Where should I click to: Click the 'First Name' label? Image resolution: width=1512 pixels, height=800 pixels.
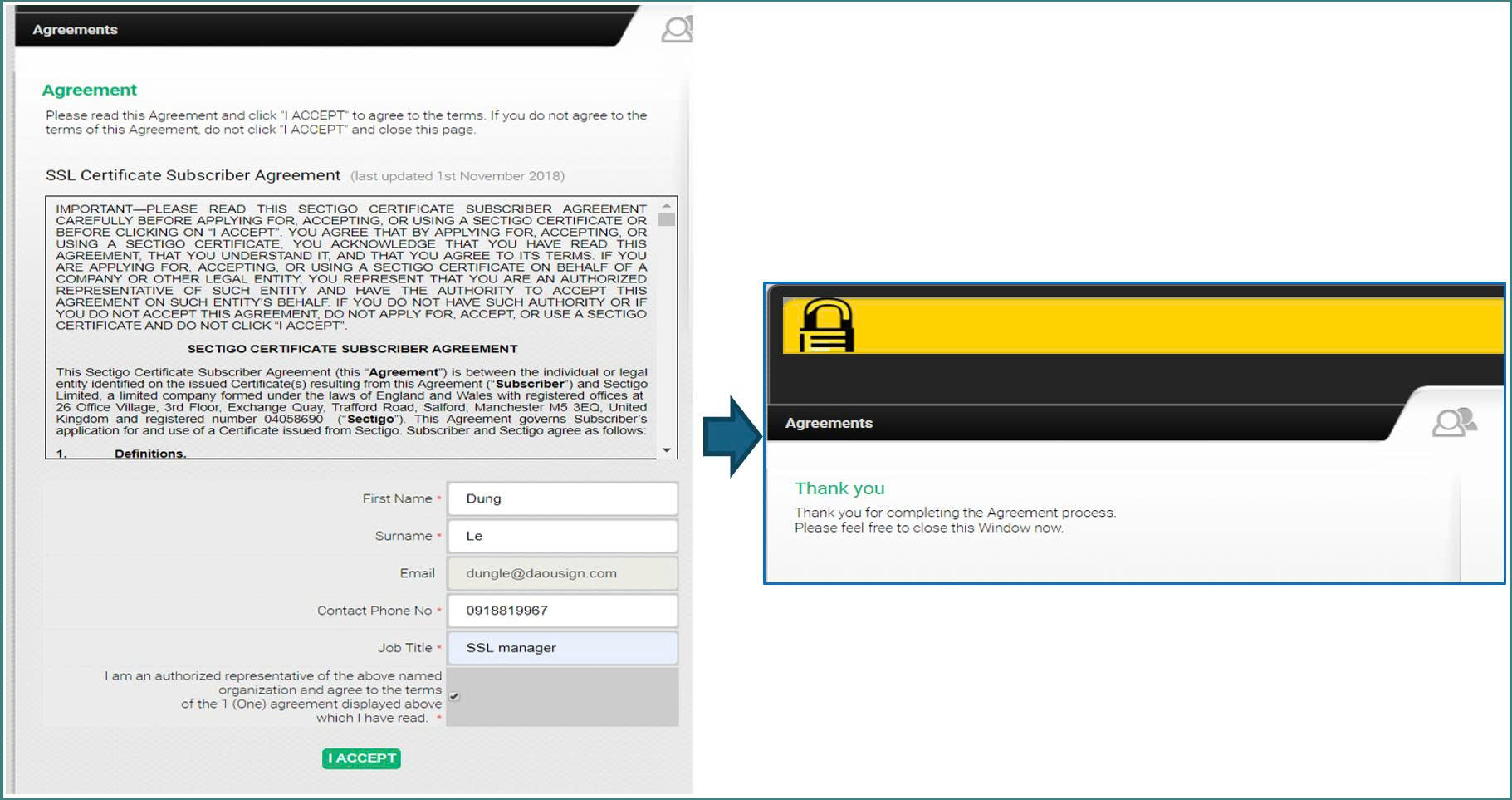tap(397, 498)
